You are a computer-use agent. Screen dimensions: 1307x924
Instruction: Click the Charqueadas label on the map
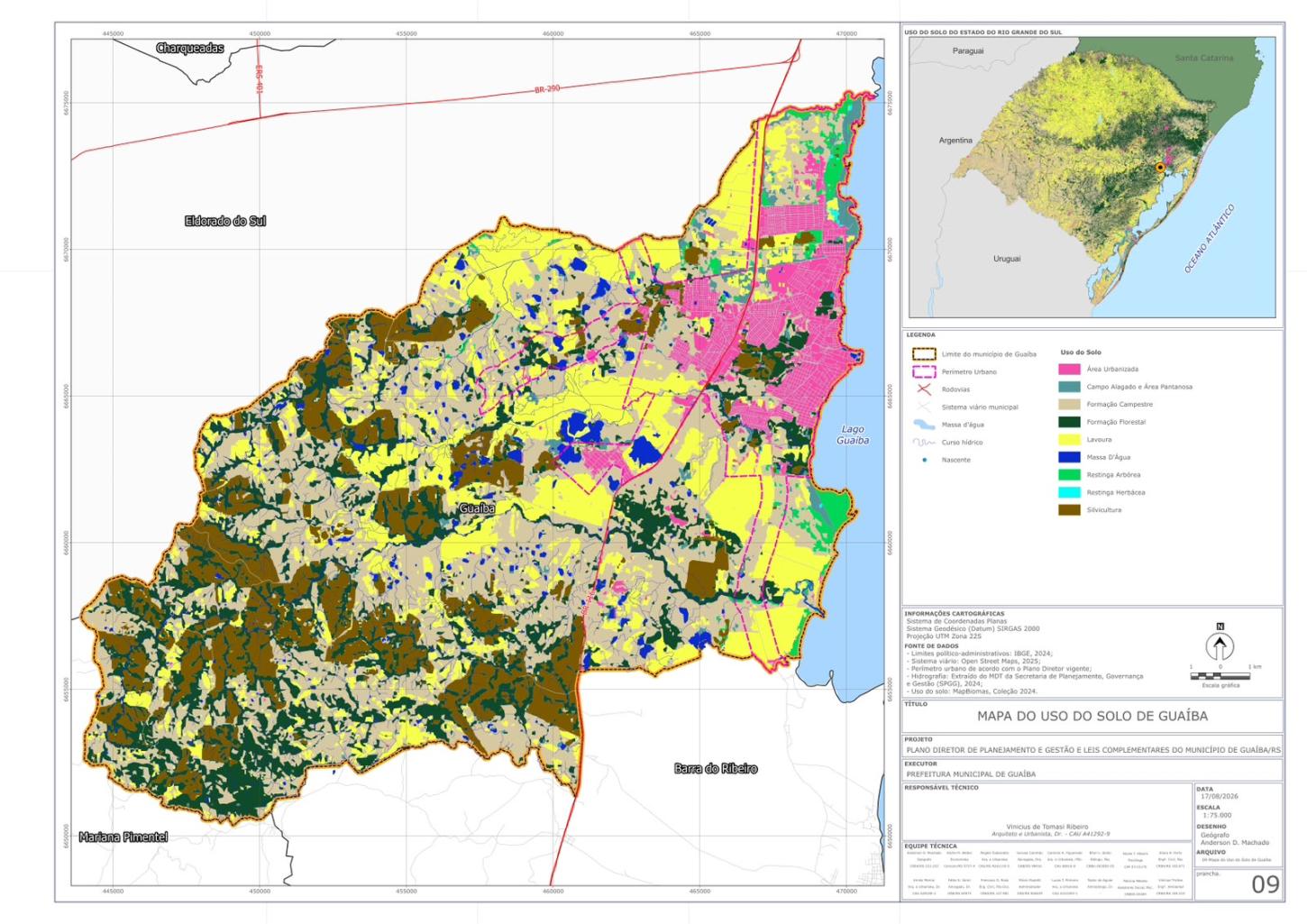tap(190, 49)
